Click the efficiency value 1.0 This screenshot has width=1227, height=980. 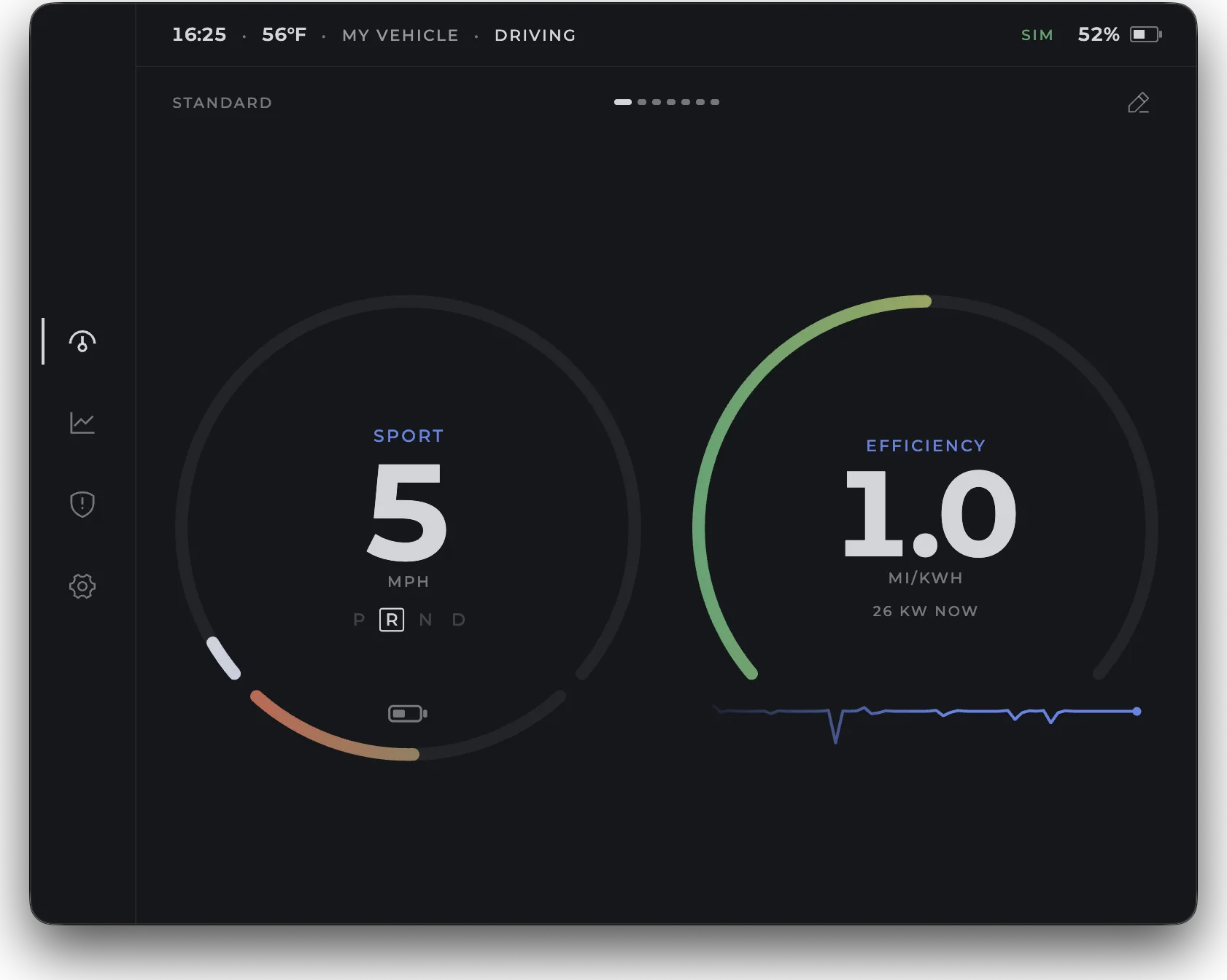tap(929, 513)
